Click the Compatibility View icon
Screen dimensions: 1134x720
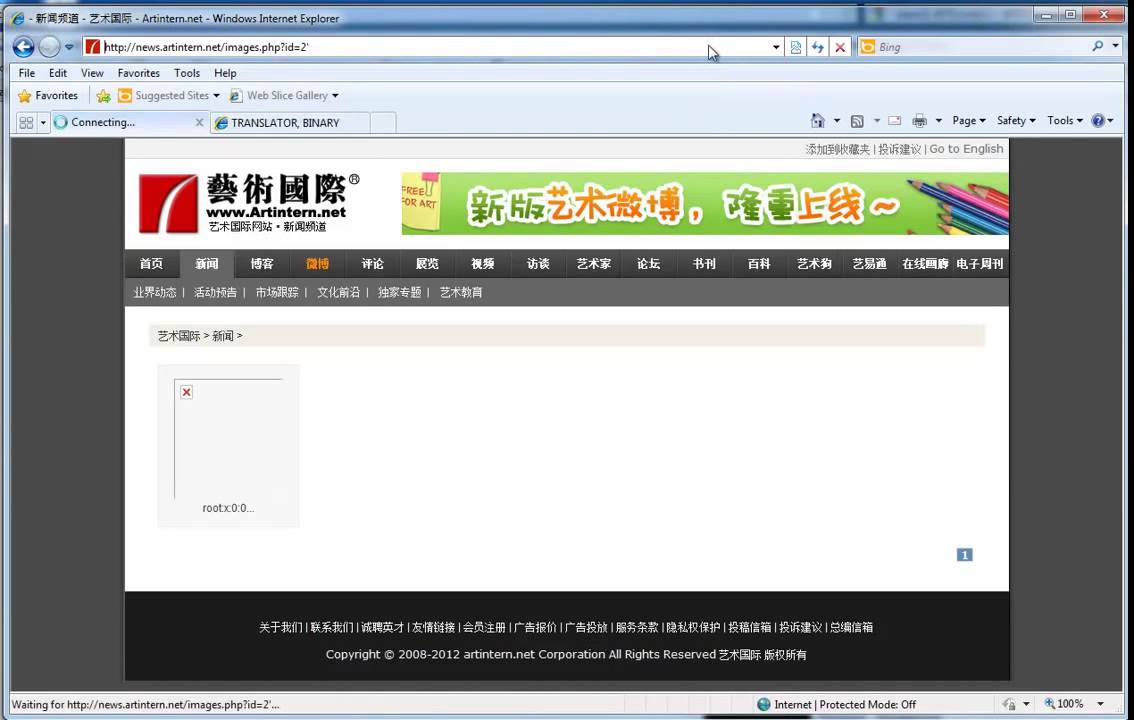point(796,47)
